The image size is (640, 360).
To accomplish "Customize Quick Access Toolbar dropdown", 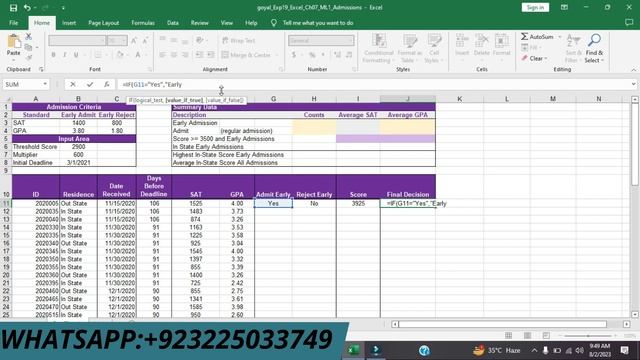I will tap(63, 8).
